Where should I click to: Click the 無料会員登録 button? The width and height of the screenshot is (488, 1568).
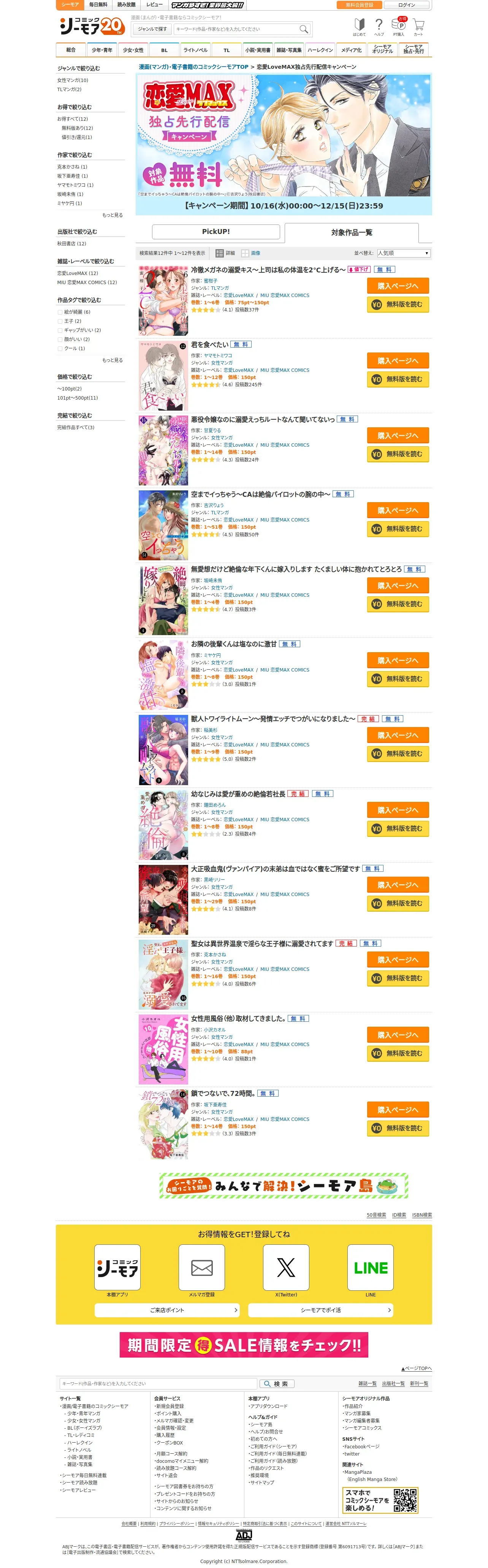click(360, 5)
